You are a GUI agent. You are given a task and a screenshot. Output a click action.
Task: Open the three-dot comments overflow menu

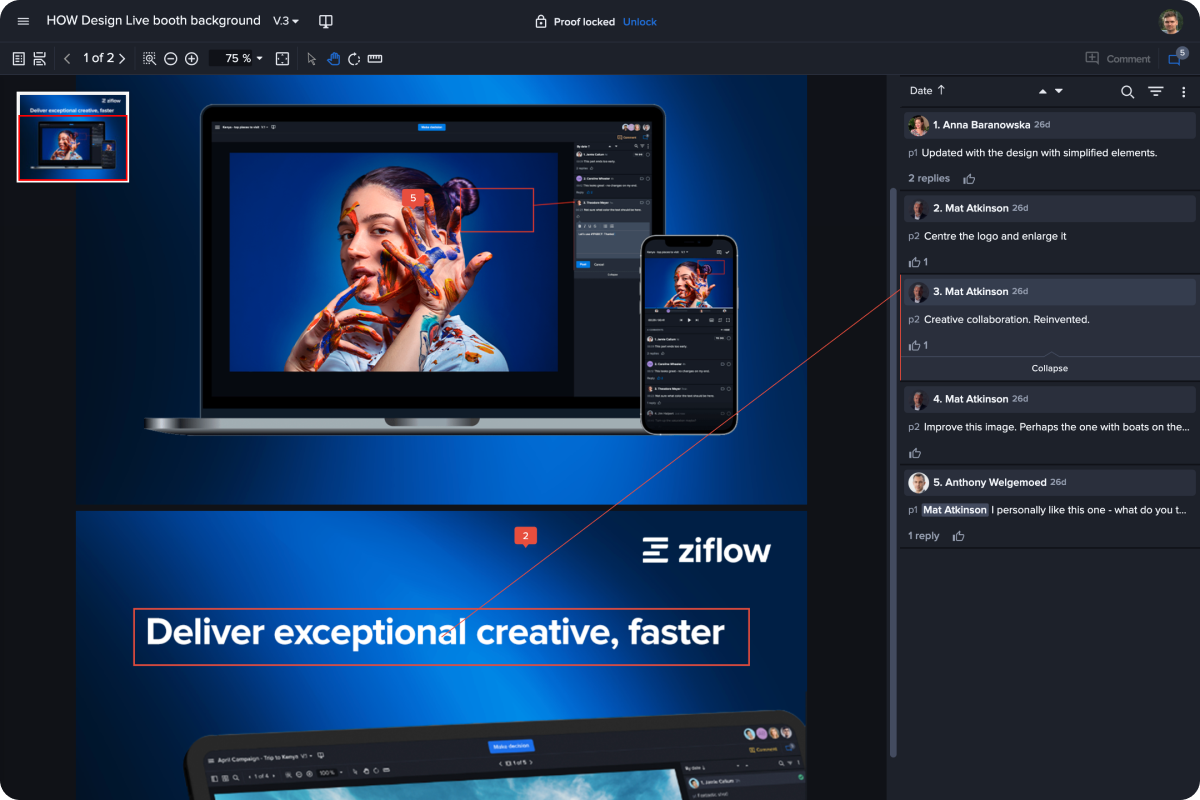point(1184,91)
